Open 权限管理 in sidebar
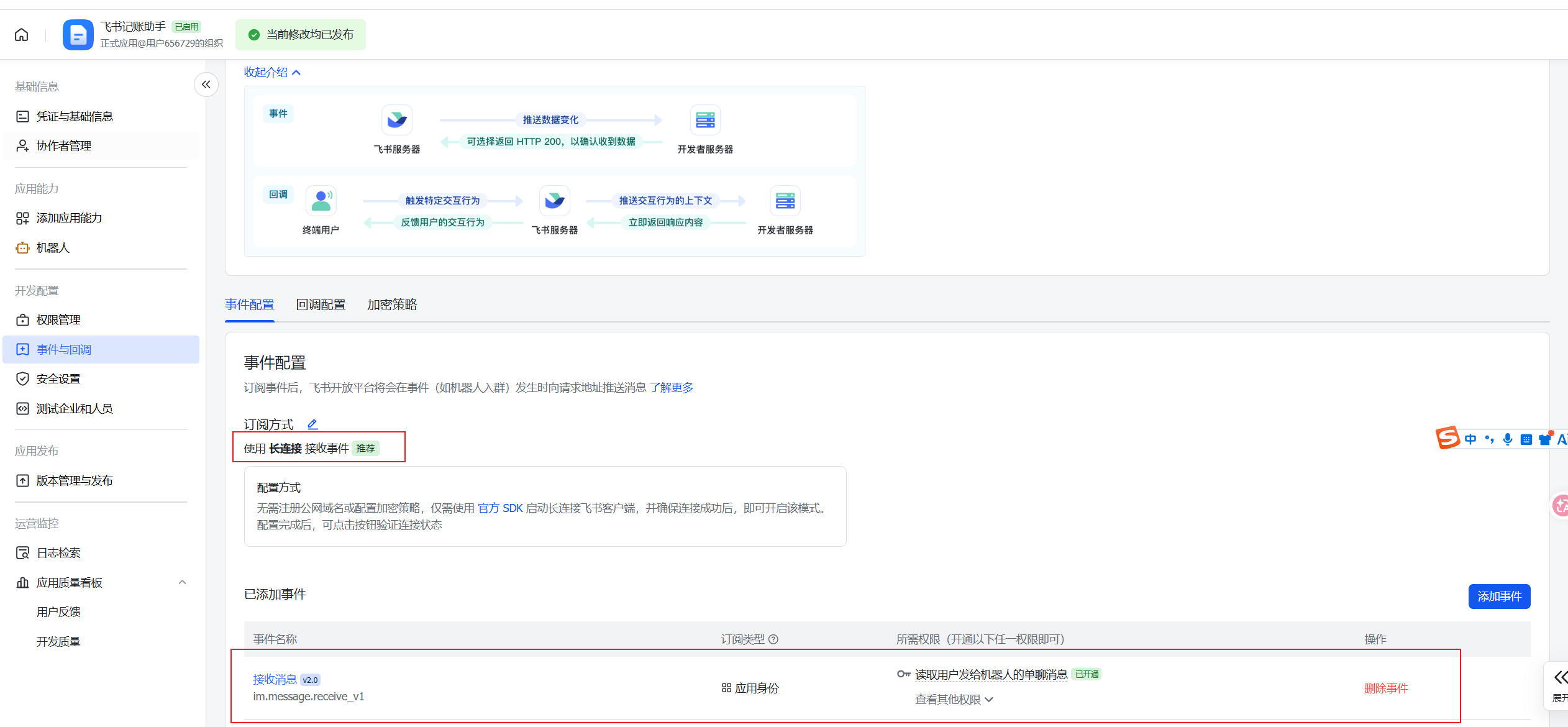1568x727 pixels. click(101, 320)
